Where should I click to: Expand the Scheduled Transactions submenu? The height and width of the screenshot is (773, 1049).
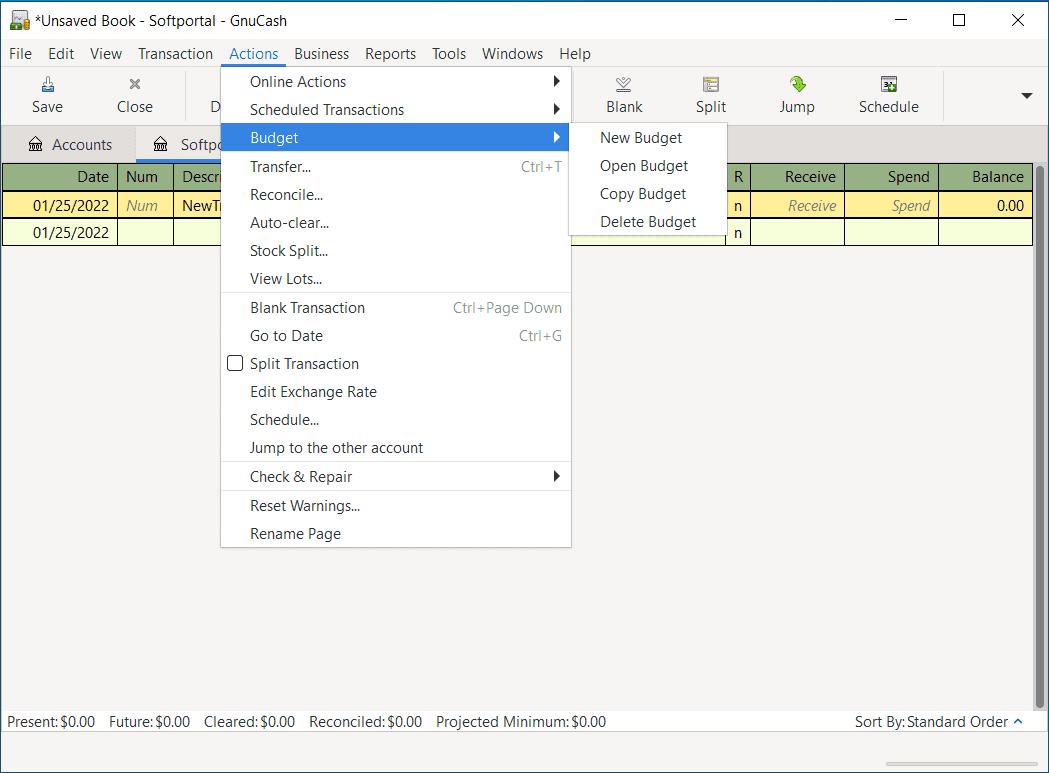pos(556,109)
